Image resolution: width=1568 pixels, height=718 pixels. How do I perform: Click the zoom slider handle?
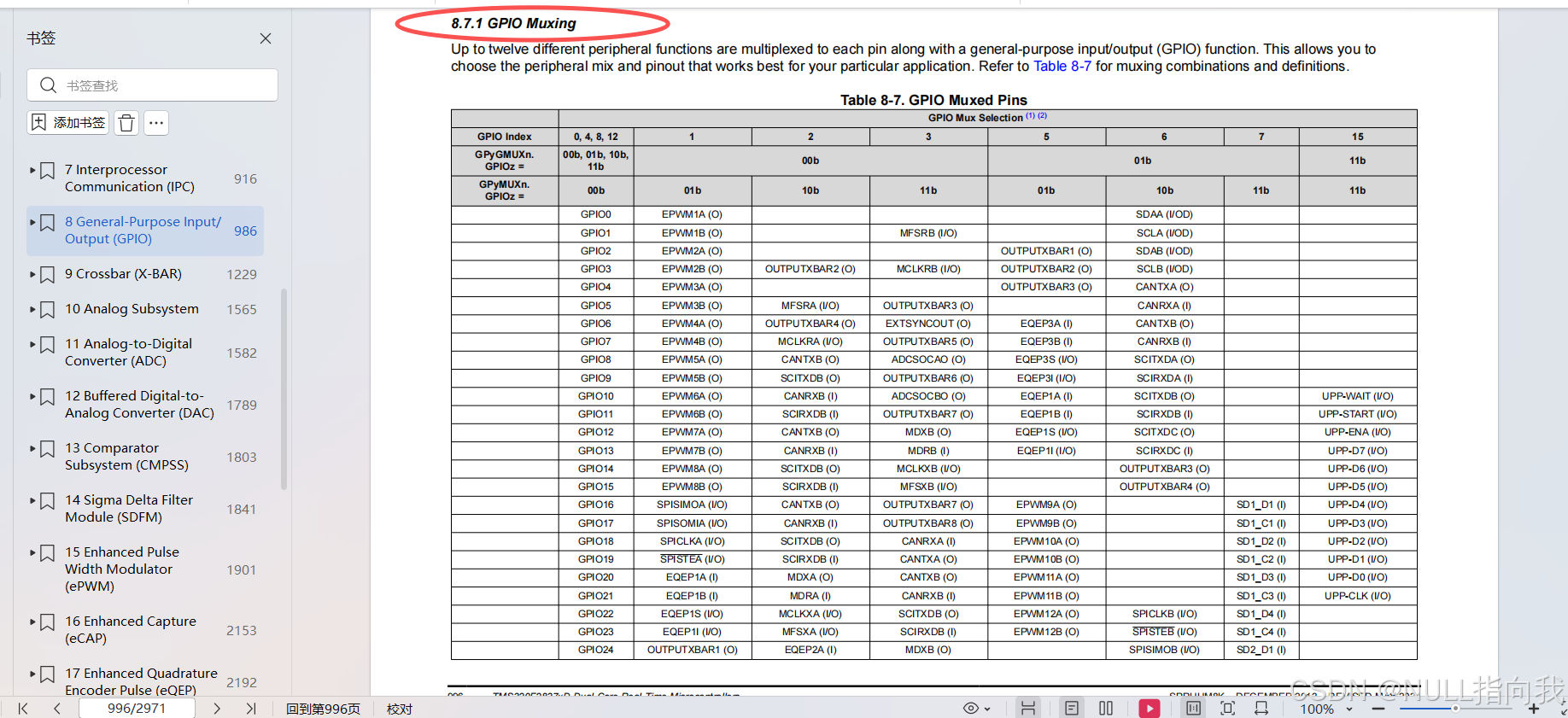[x=1455, y=709]
